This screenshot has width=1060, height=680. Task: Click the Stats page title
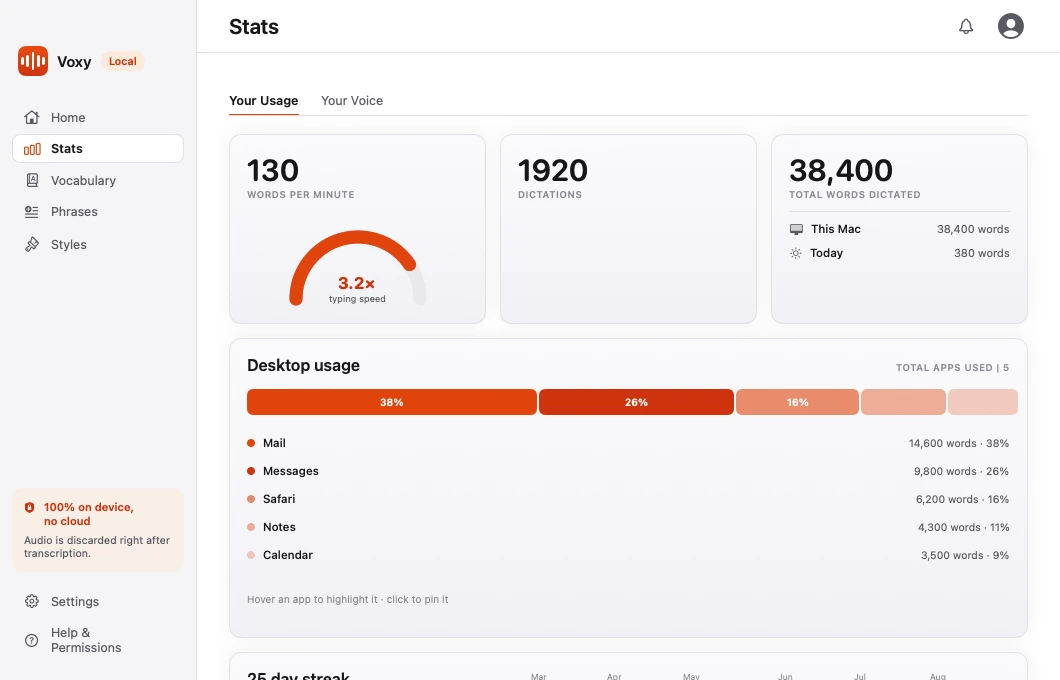point(254,27)
